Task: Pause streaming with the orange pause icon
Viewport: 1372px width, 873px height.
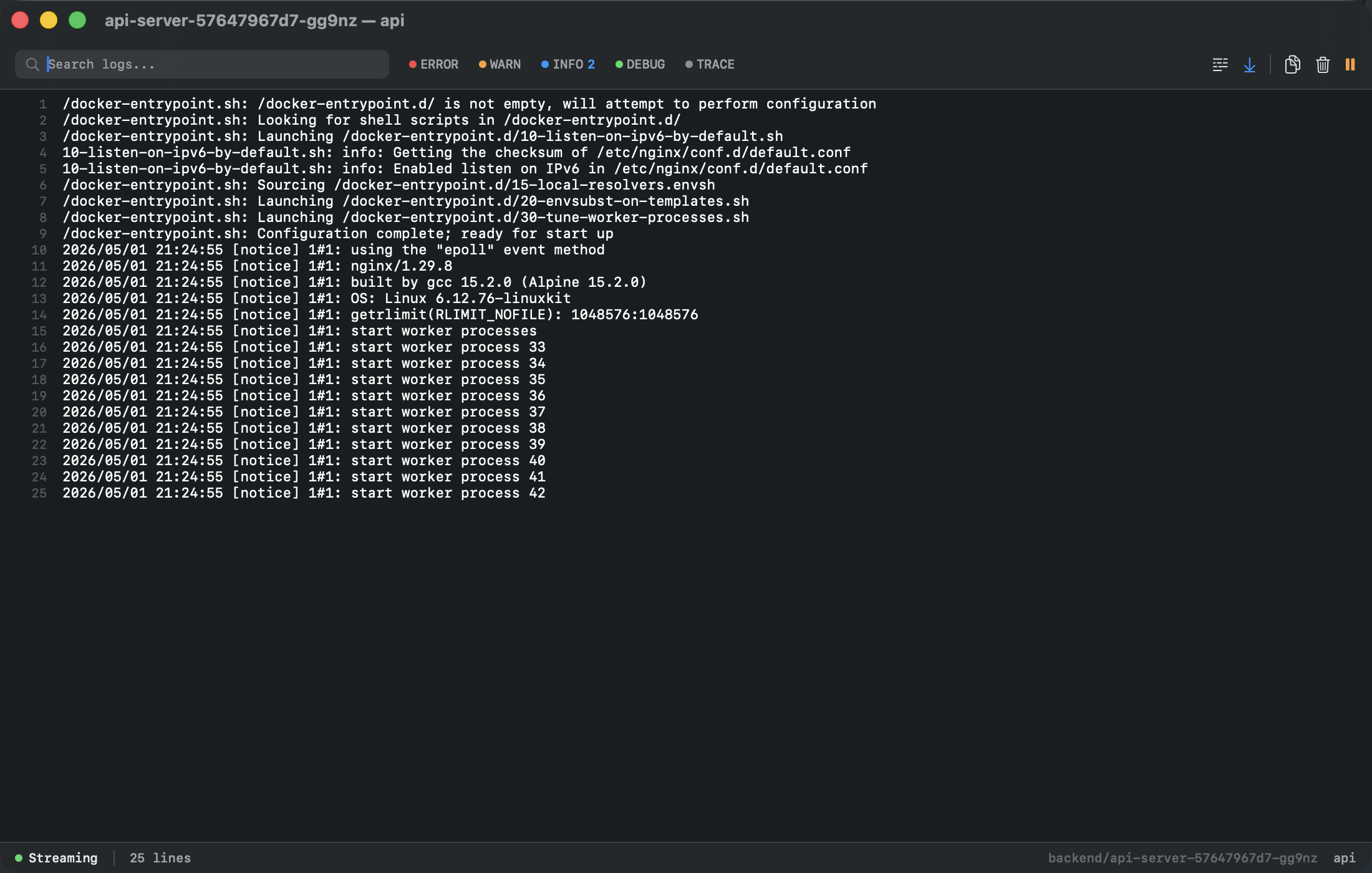Action: click(x=1350, y=64)
